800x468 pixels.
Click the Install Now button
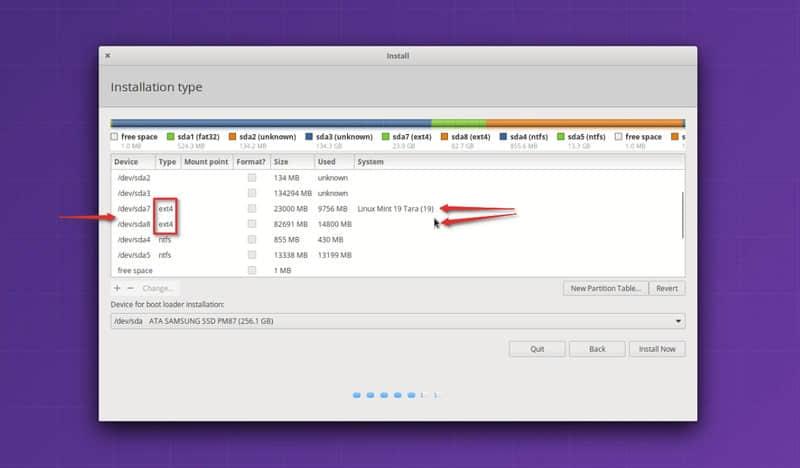[x=657, y=349]
